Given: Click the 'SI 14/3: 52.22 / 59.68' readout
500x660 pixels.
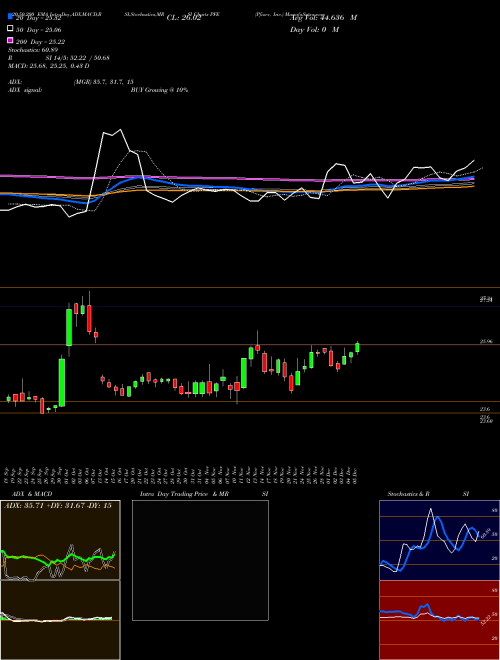Looking at the screenshot, I should (x=77, y=58).
